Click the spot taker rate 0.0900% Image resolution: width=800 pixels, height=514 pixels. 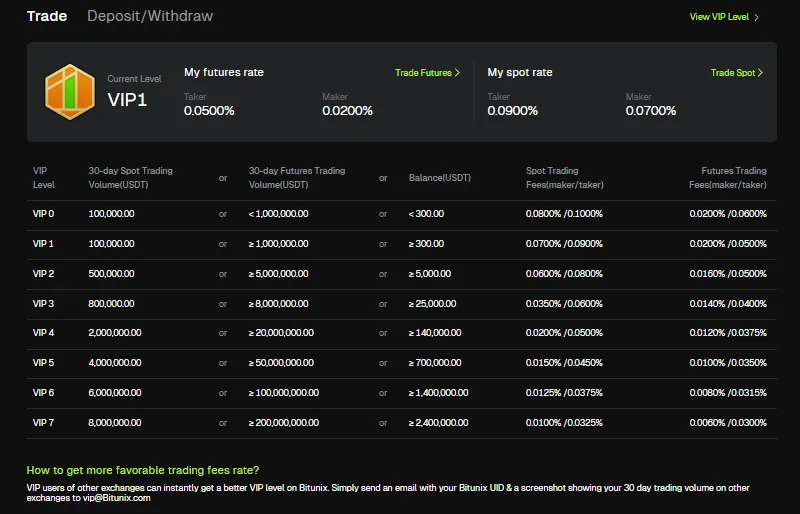pos(513,111)
